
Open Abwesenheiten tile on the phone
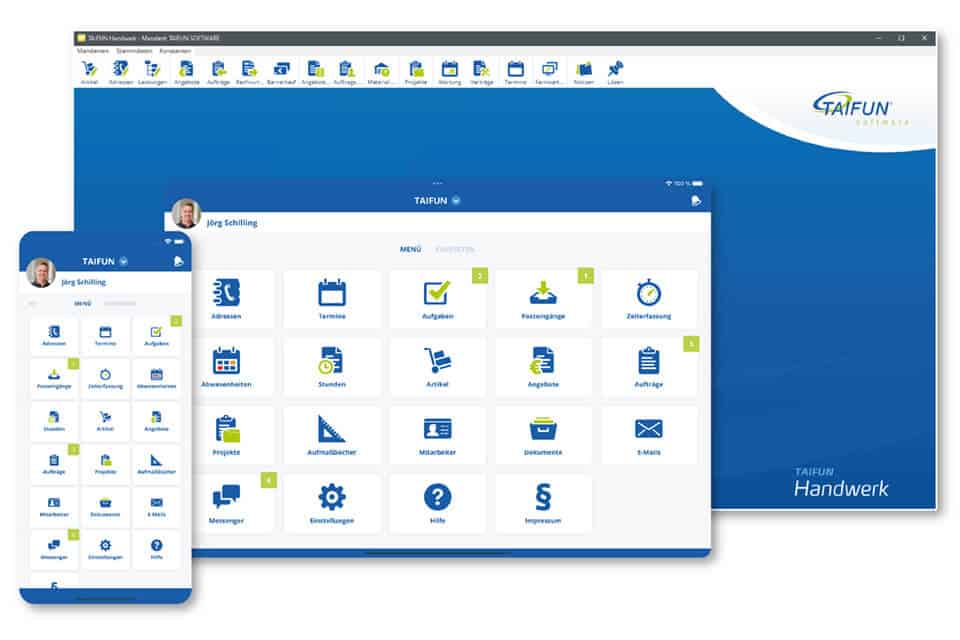pos(156,378)
